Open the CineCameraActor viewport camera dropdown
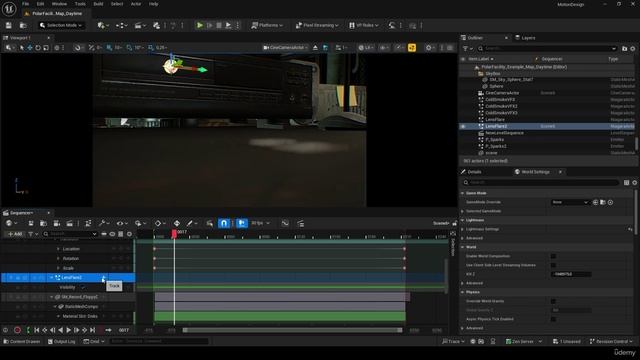 (x=285, y=48)
